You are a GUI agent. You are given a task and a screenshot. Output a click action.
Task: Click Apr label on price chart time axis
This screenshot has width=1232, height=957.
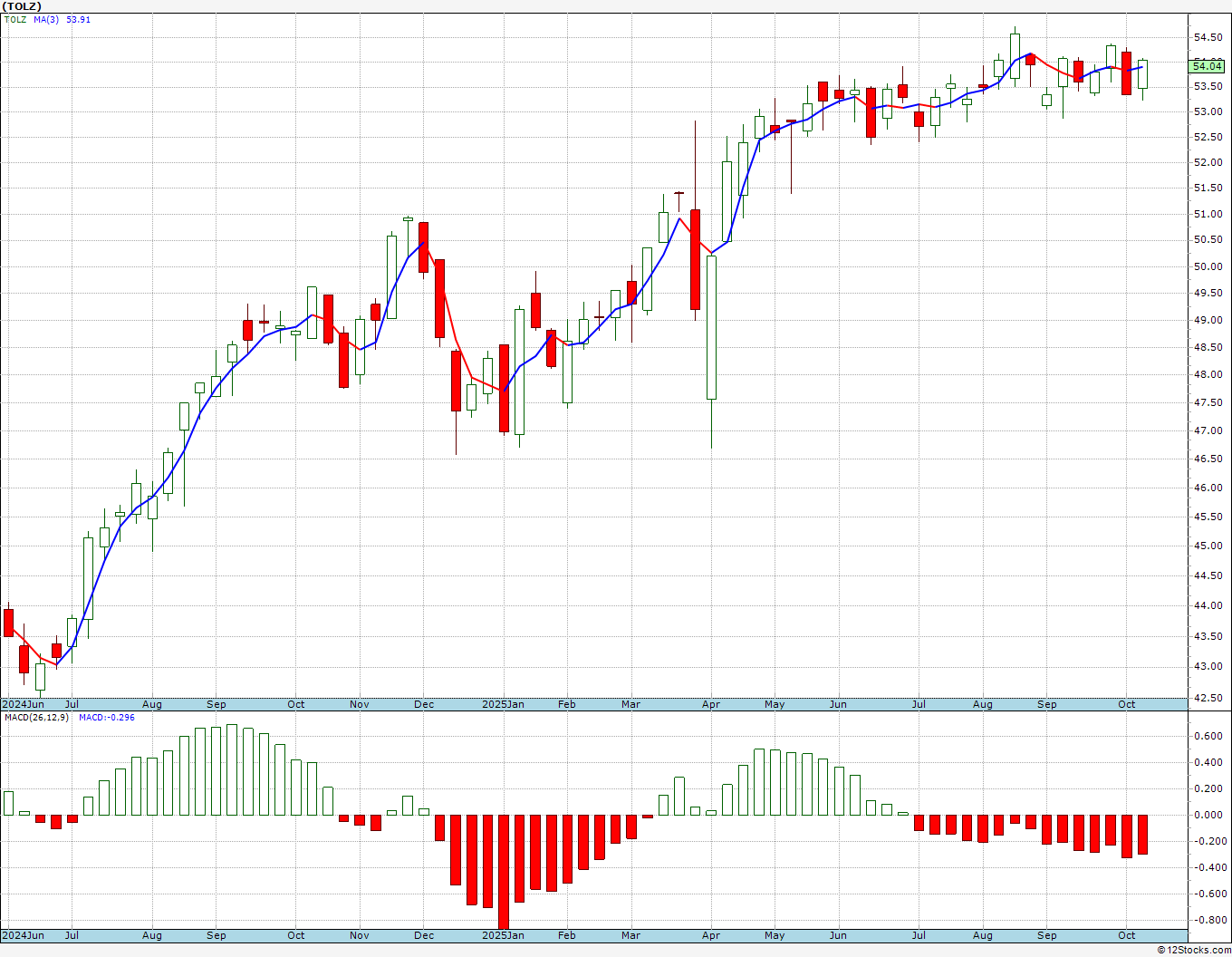coord(711,704)
